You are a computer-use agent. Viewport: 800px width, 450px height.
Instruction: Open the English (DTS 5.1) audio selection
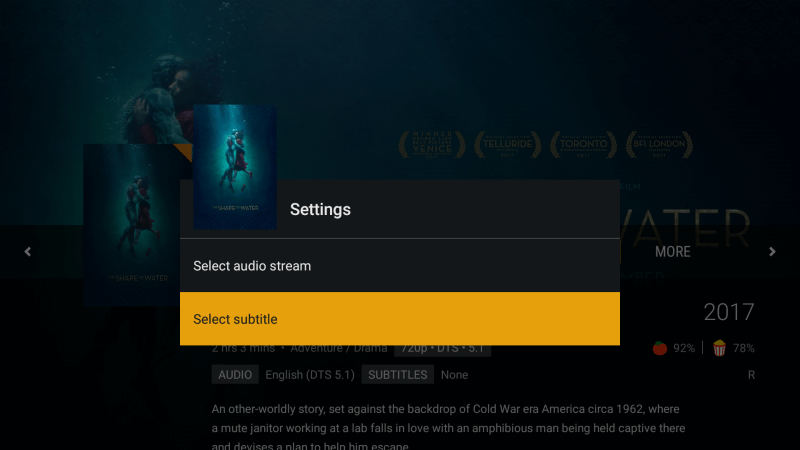310,375
